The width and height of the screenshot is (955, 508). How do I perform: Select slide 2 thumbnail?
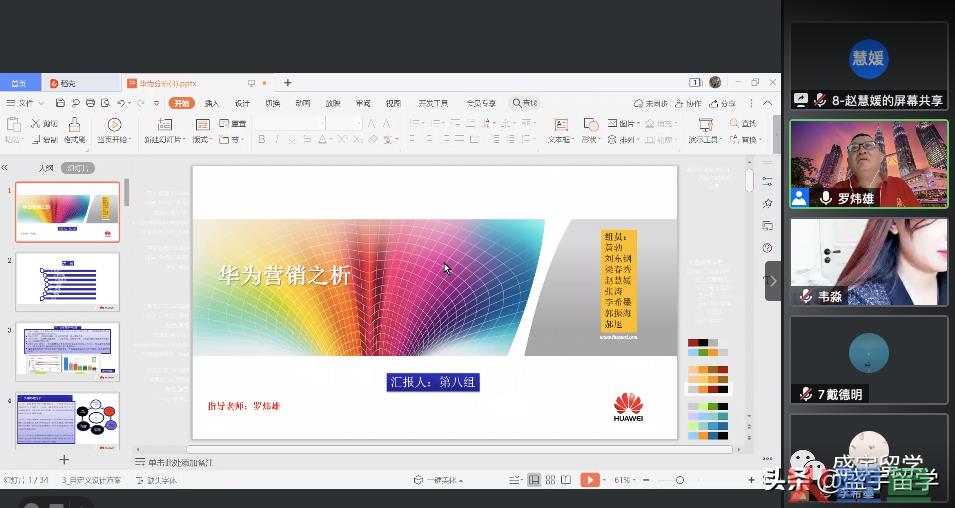point(67,281)
